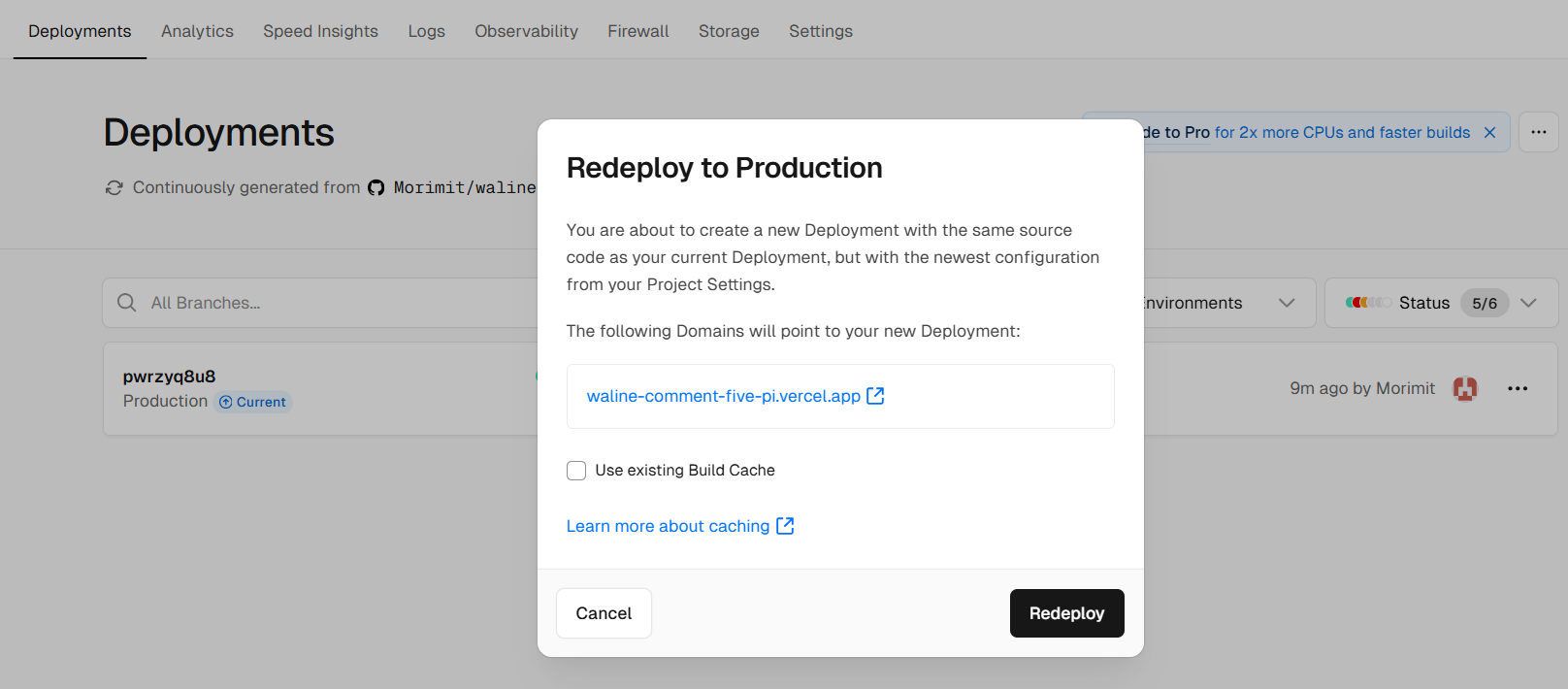Click the external link icon beside waline-comment-five-pi.vercel.app
This screenshot has width=1568, height=689.
(875, 396)
